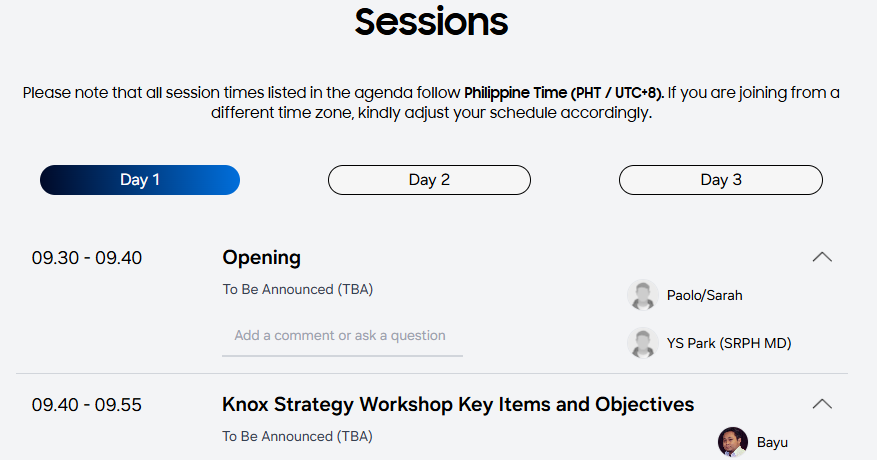This screenshot has height=460, width=877.
Task: Click the Philippine Time (PHT / UTC+8) note
Action: [x=563, y=93]
